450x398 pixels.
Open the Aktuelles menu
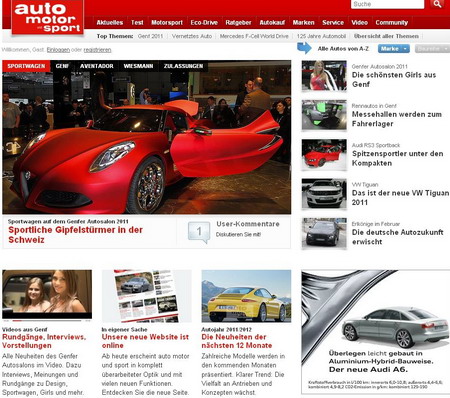110,23
